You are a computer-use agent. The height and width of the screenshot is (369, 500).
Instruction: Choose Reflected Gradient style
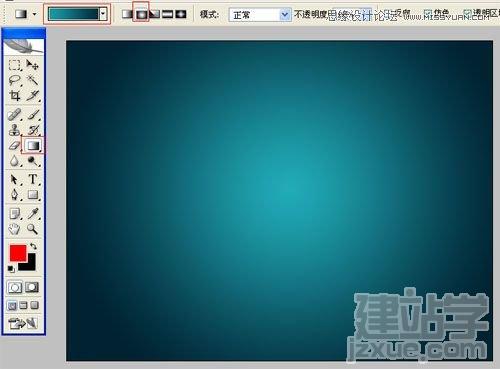tap(168, 14)
